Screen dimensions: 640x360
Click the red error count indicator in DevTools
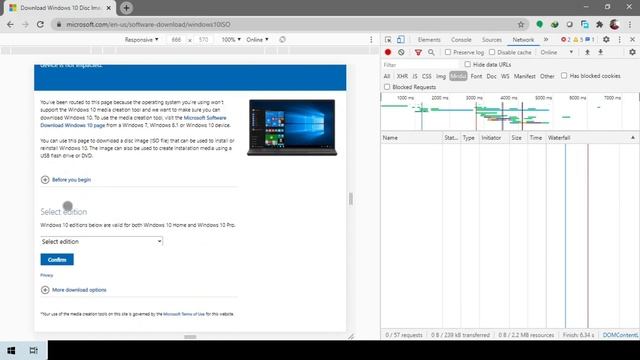(x=566, y=40)
